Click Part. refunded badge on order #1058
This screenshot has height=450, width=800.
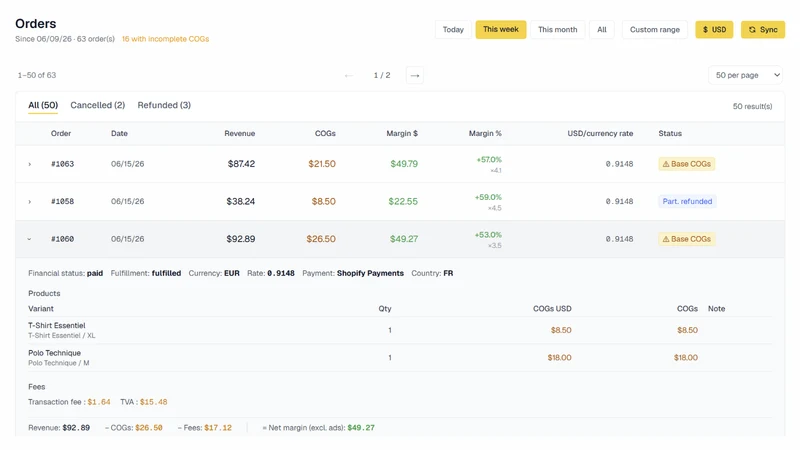pyautogui.click(x=687, y=201)
